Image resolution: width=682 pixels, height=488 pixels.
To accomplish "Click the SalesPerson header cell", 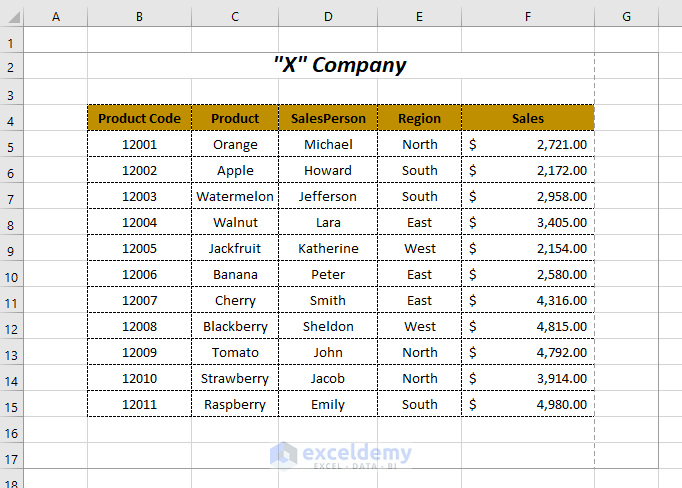I will (x=328, y=118).
